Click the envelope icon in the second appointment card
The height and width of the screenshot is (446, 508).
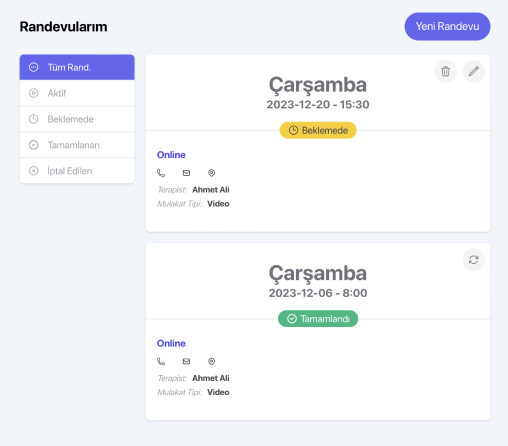[x=186, y=361]
